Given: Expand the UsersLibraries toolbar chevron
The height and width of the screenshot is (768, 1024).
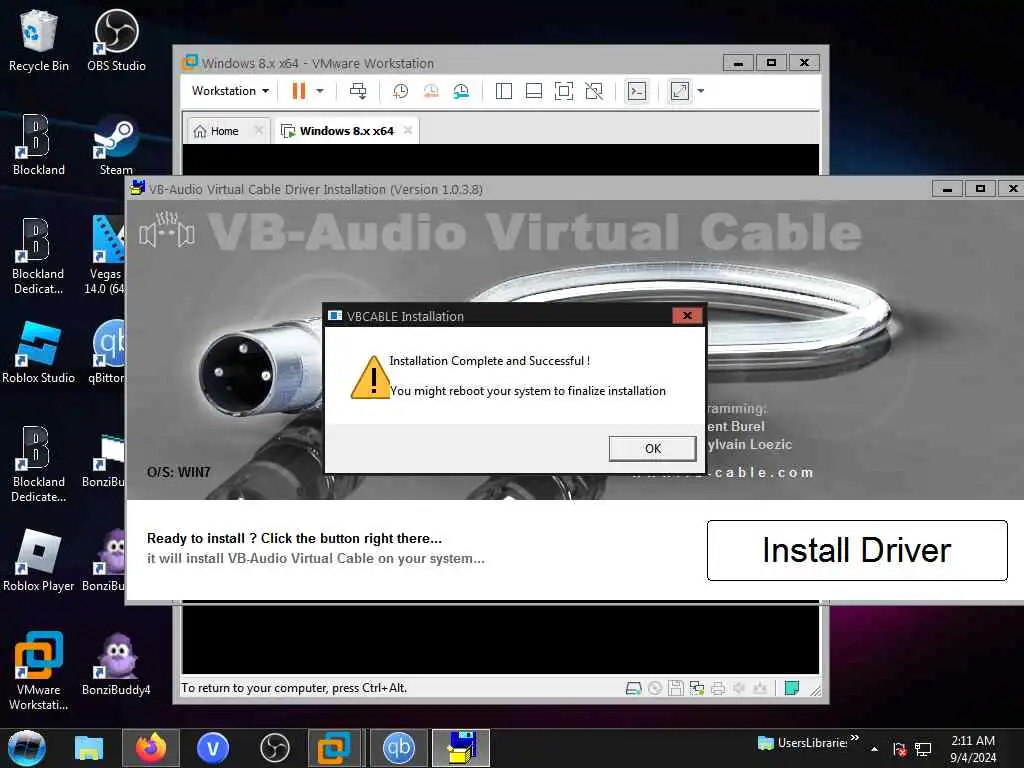Looking at the screenshot, I should pyautogui.click(x=855, y=738).
